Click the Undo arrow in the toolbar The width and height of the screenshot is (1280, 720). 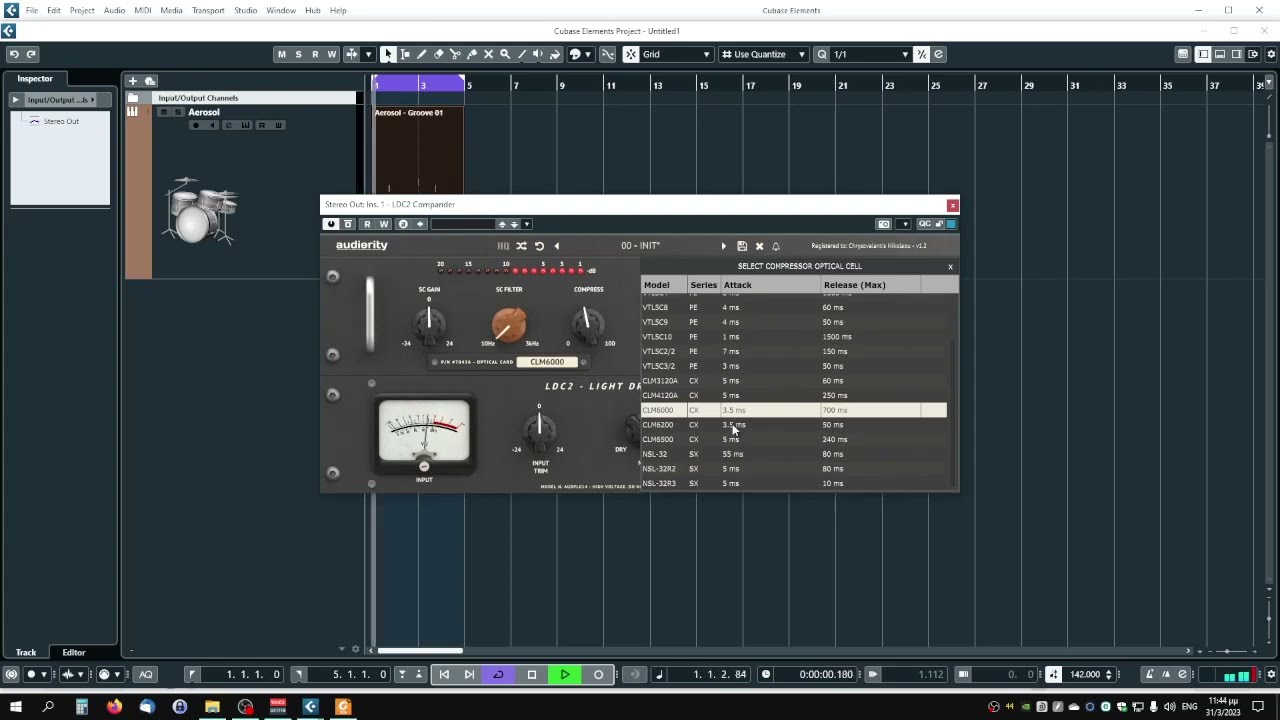click(x=14, y=54)
